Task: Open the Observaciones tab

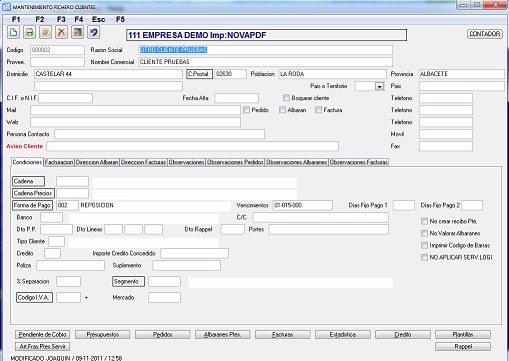Action: [186, 162]
